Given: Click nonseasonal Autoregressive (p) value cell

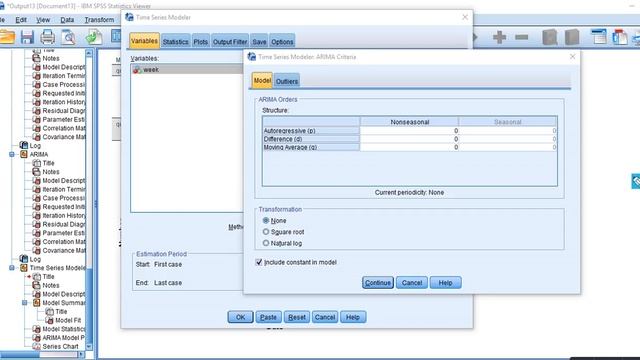Looking at the screenshot, I should [409, 131].
